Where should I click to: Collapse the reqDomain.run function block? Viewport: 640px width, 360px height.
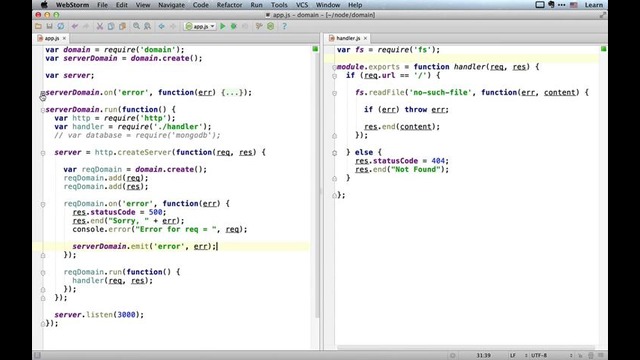43,272
